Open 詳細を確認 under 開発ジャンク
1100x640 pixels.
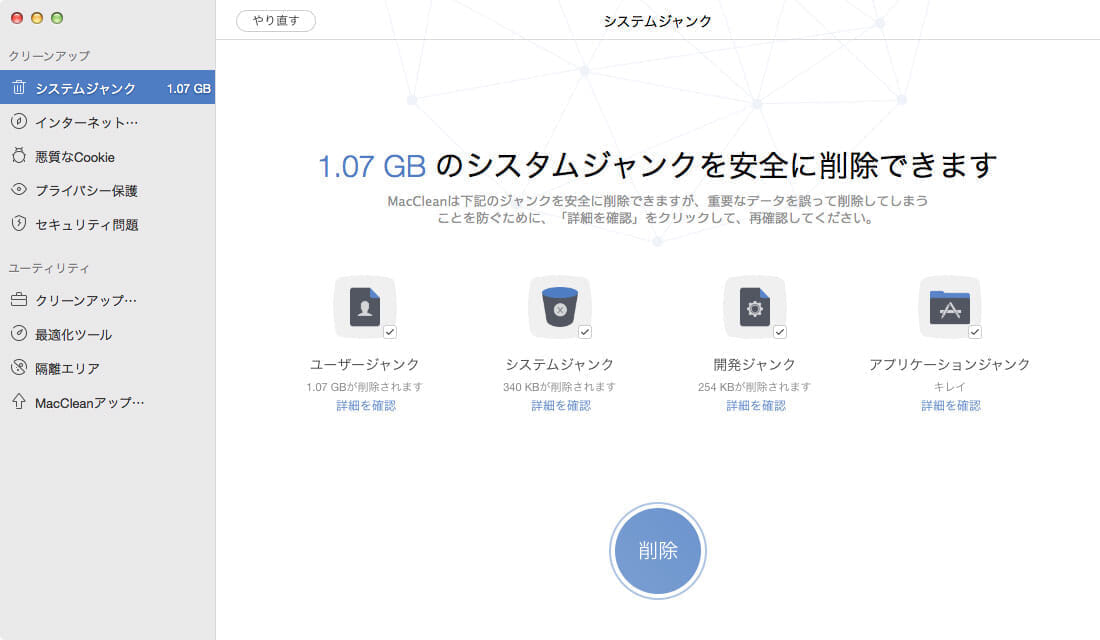coord(756,405)
